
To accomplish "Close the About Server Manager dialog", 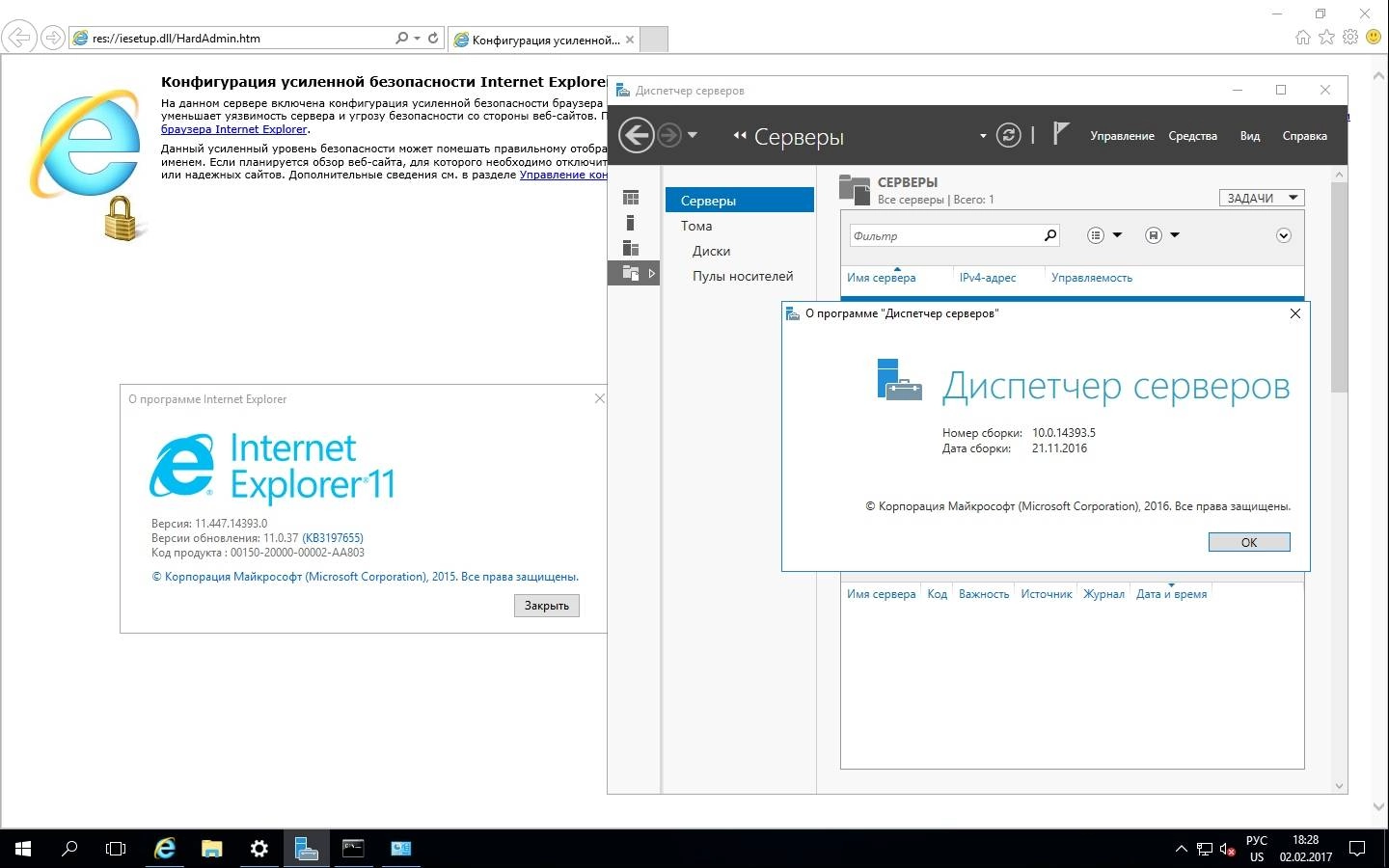I will click(x=1295, y=313).
